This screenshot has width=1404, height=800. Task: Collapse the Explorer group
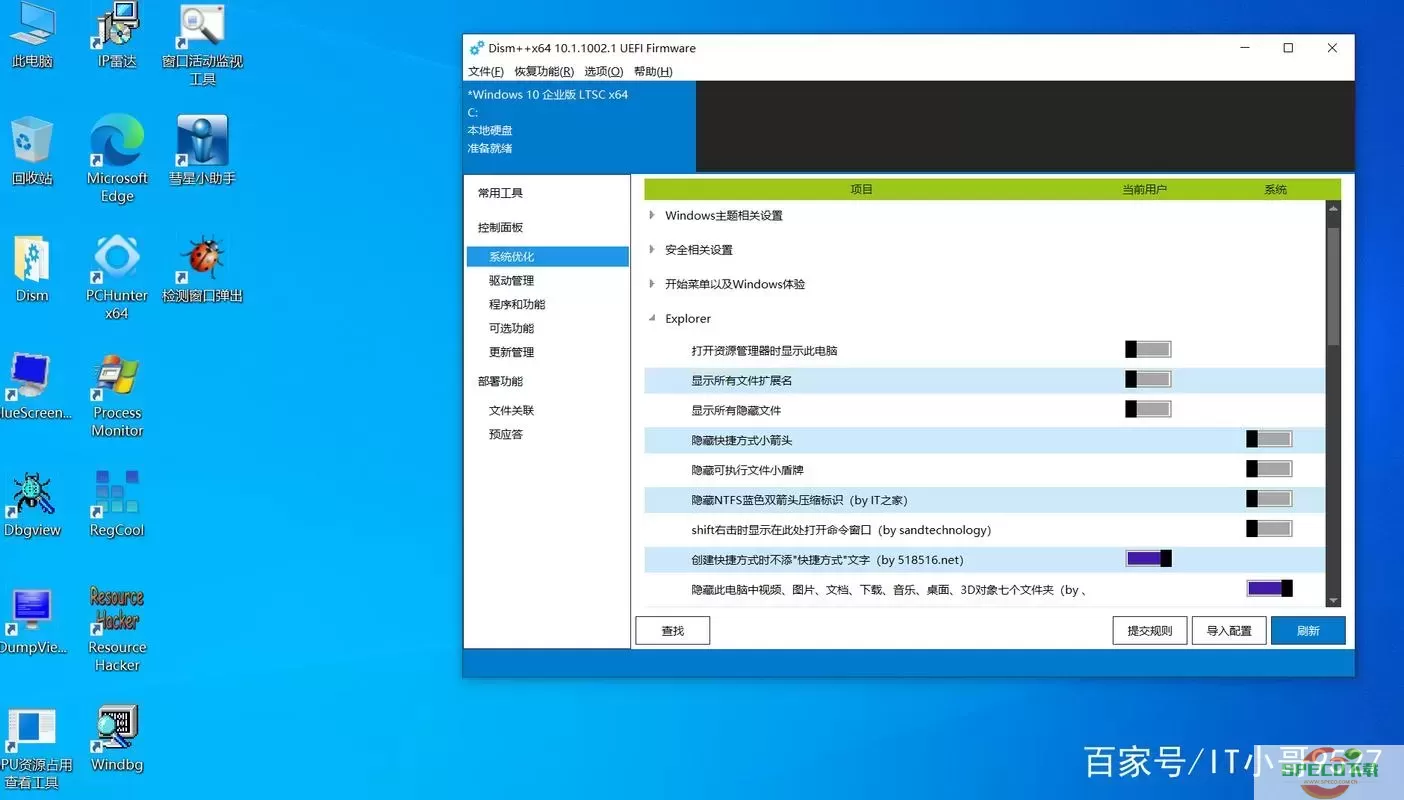click(x=652, y=318)
